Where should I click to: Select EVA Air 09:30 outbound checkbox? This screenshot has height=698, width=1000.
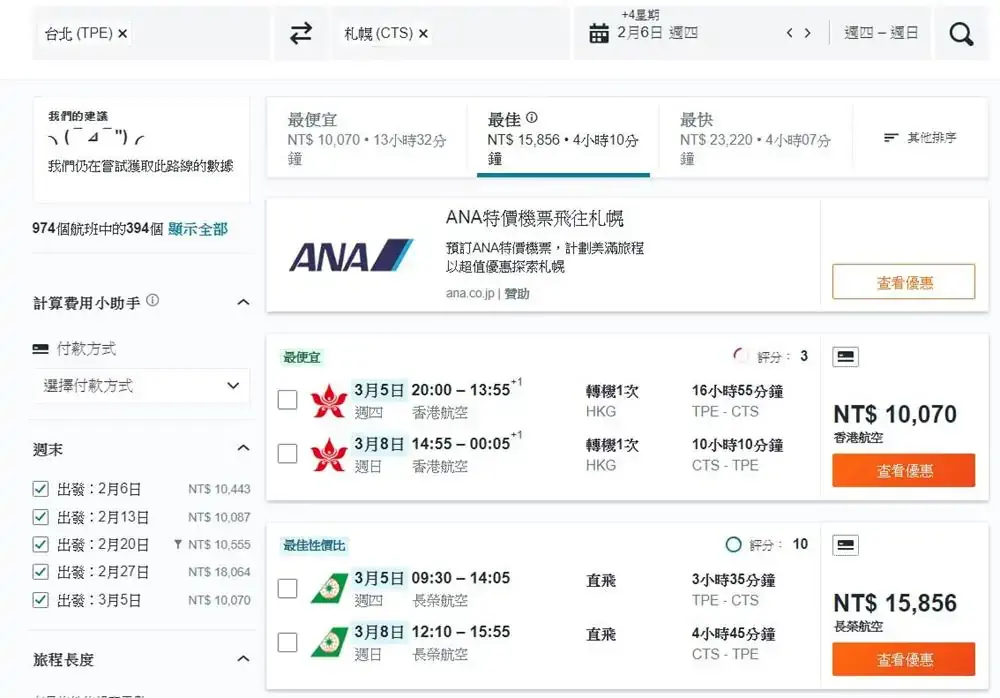[x=288, y=588]
